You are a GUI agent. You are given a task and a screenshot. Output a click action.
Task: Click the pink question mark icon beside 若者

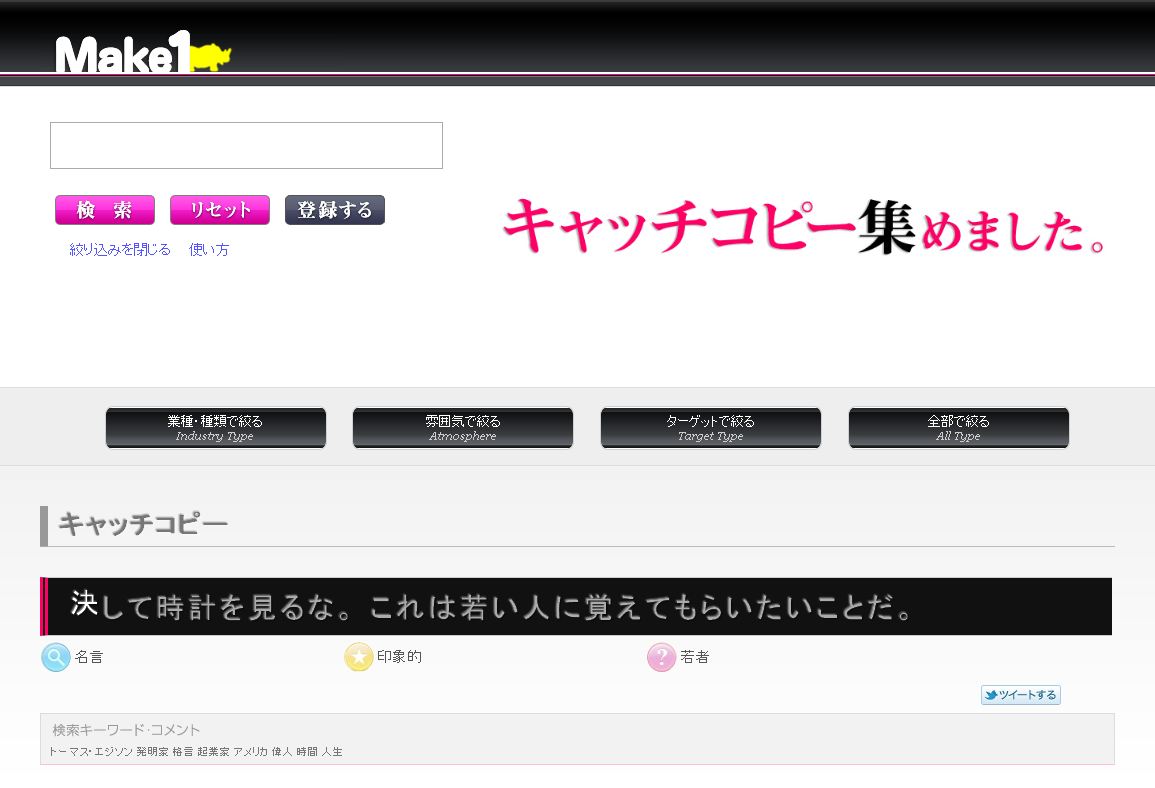(662, 657)
